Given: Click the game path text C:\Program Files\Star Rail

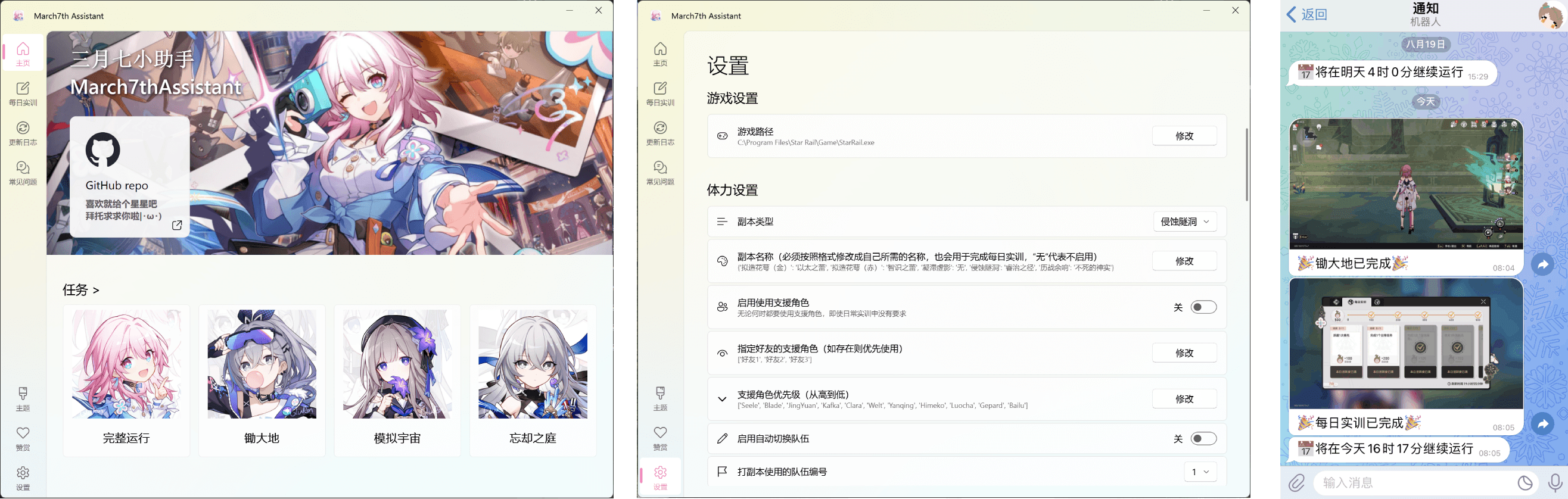Looking at the screenshot, I should coord(805,142).
